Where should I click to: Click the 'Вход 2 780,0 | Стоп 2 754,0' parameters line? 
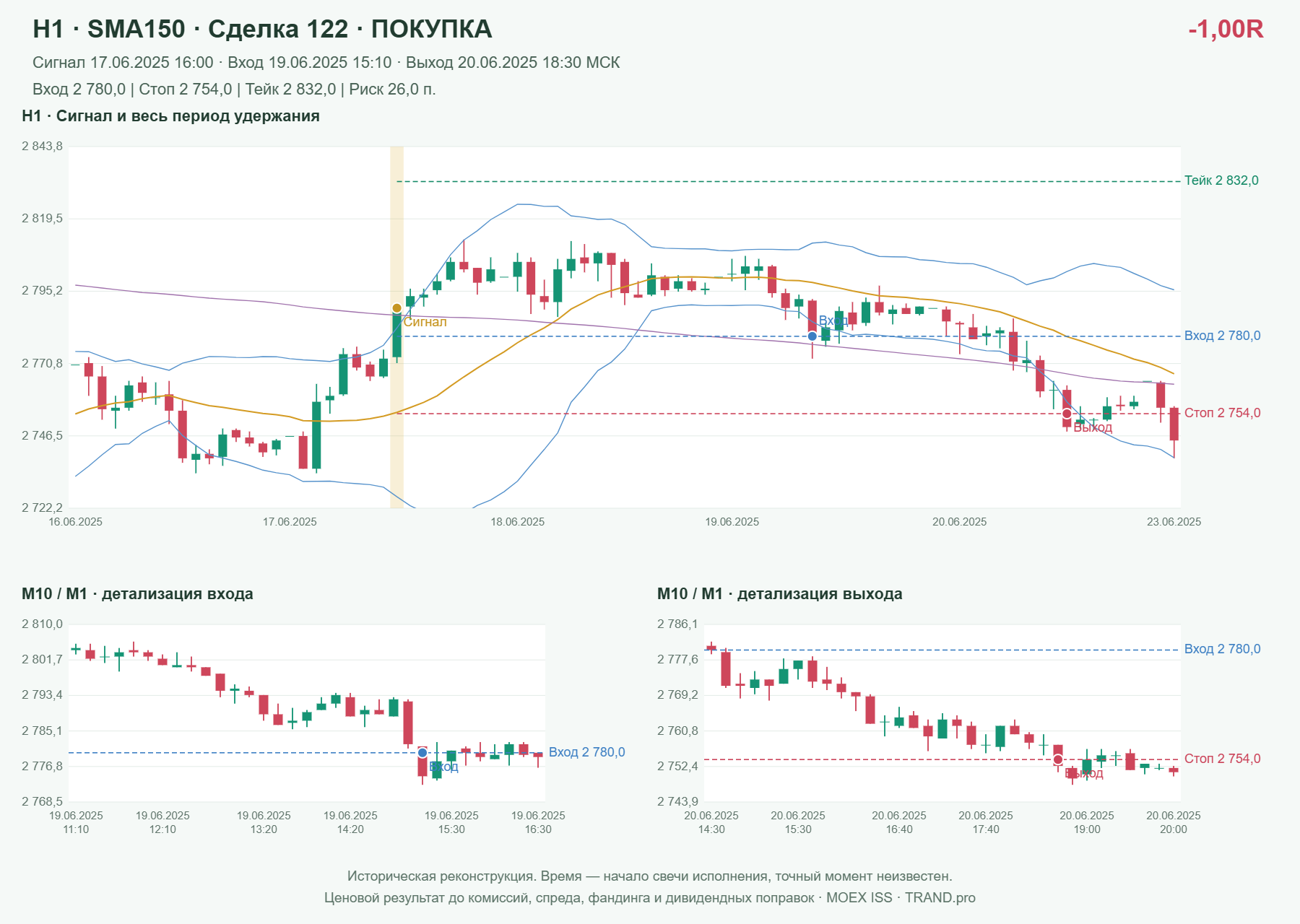point(234,90)
